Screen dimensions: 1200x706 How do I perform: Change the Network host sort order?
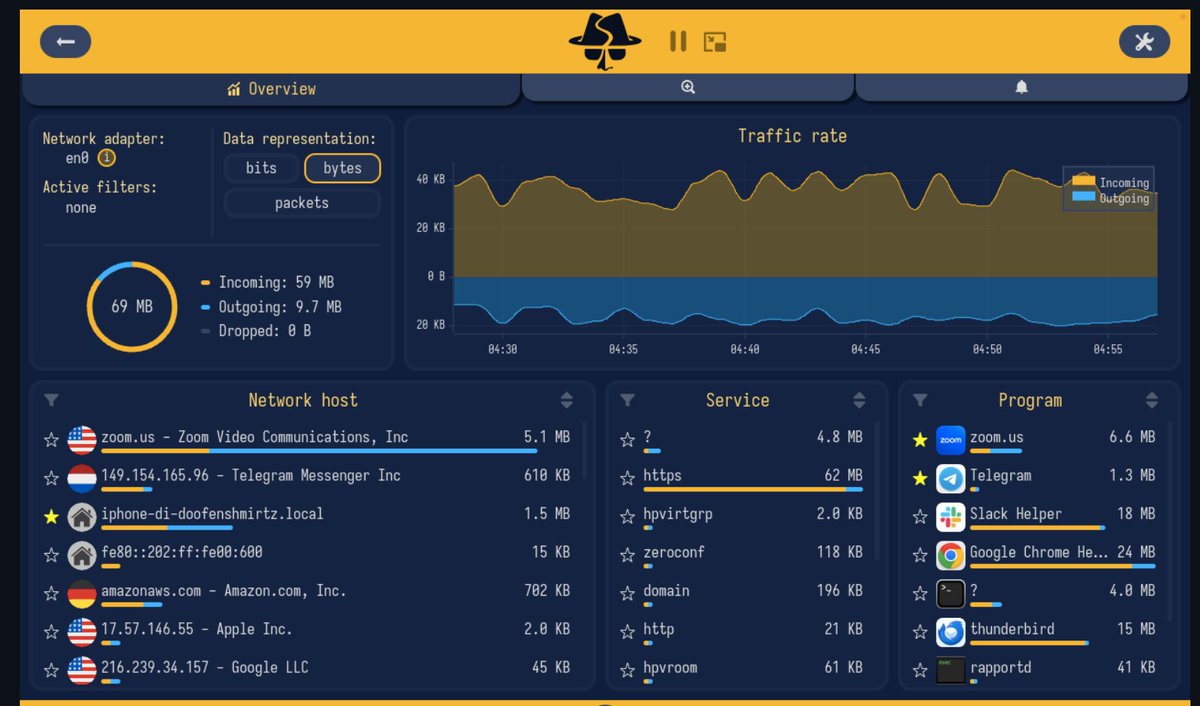click(567, 400)
